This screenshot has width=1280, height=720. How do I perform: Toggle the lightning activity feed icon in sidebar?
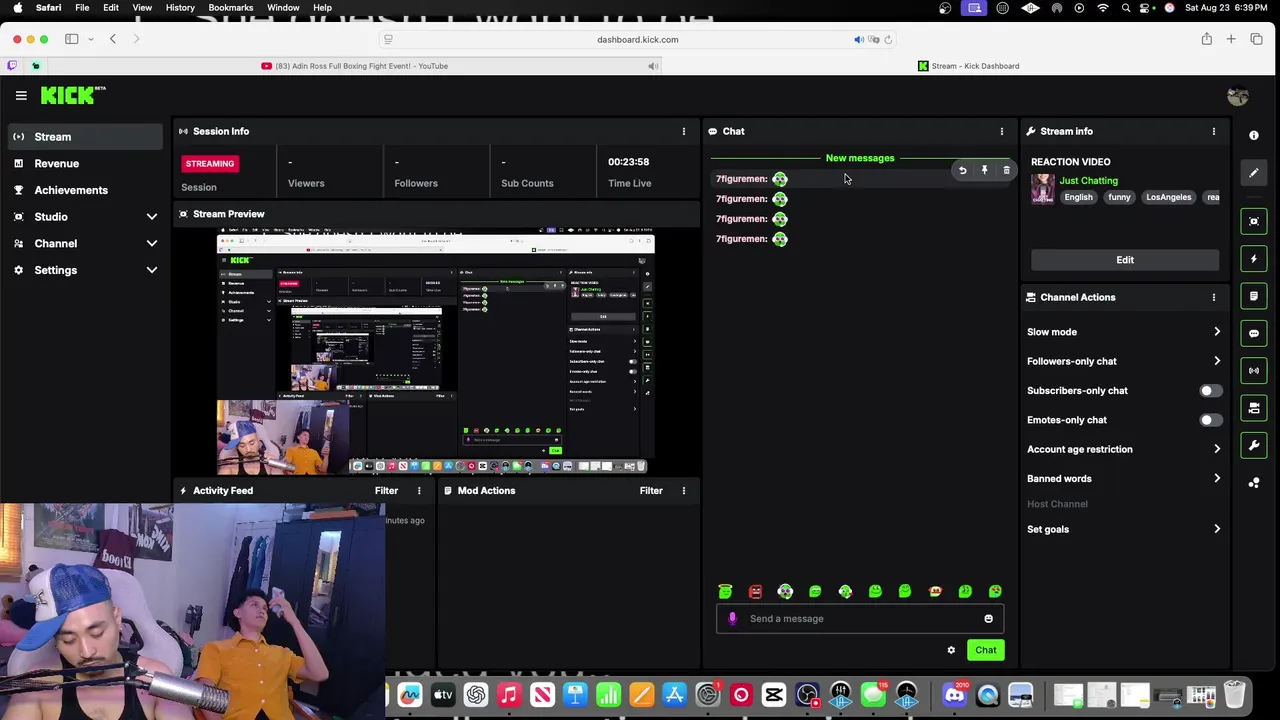[1254, 259]
